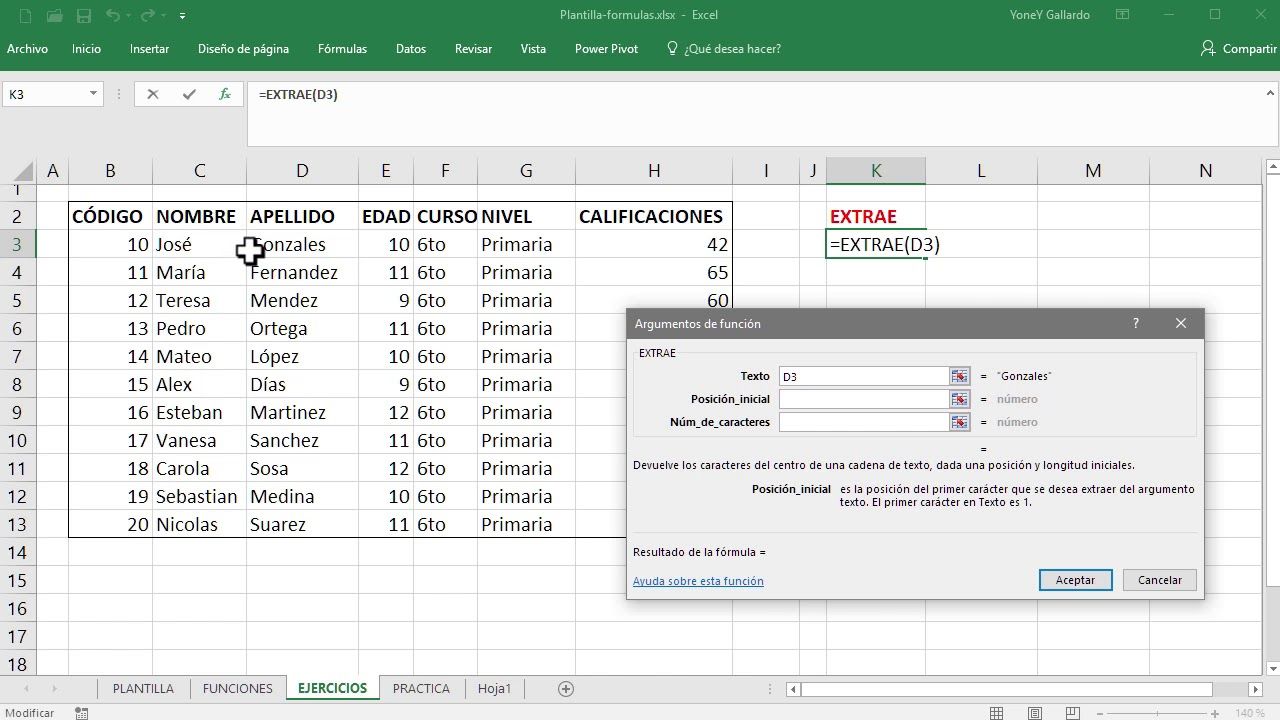Screen dimensions: 1280x720
Task: Open Ribbon Display Options button
Action: point(1122,15)
